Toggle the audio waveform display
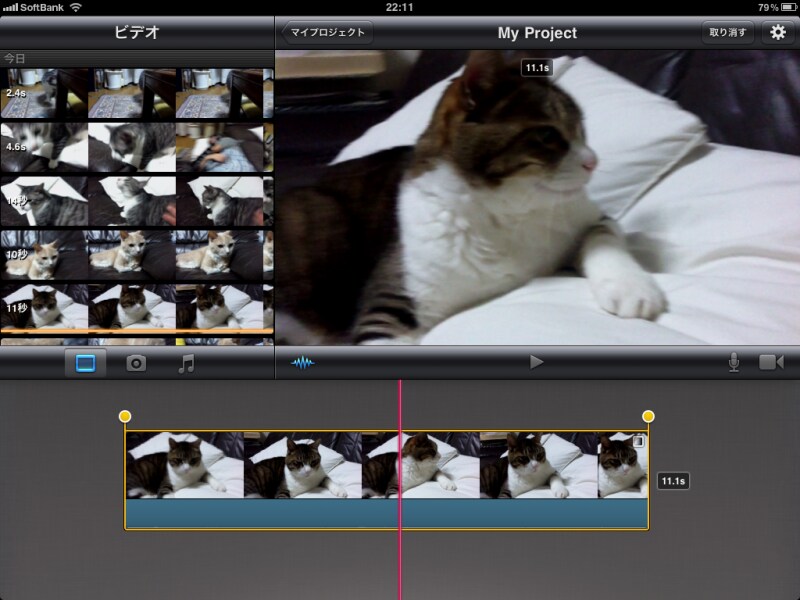 tap(302, 362)
